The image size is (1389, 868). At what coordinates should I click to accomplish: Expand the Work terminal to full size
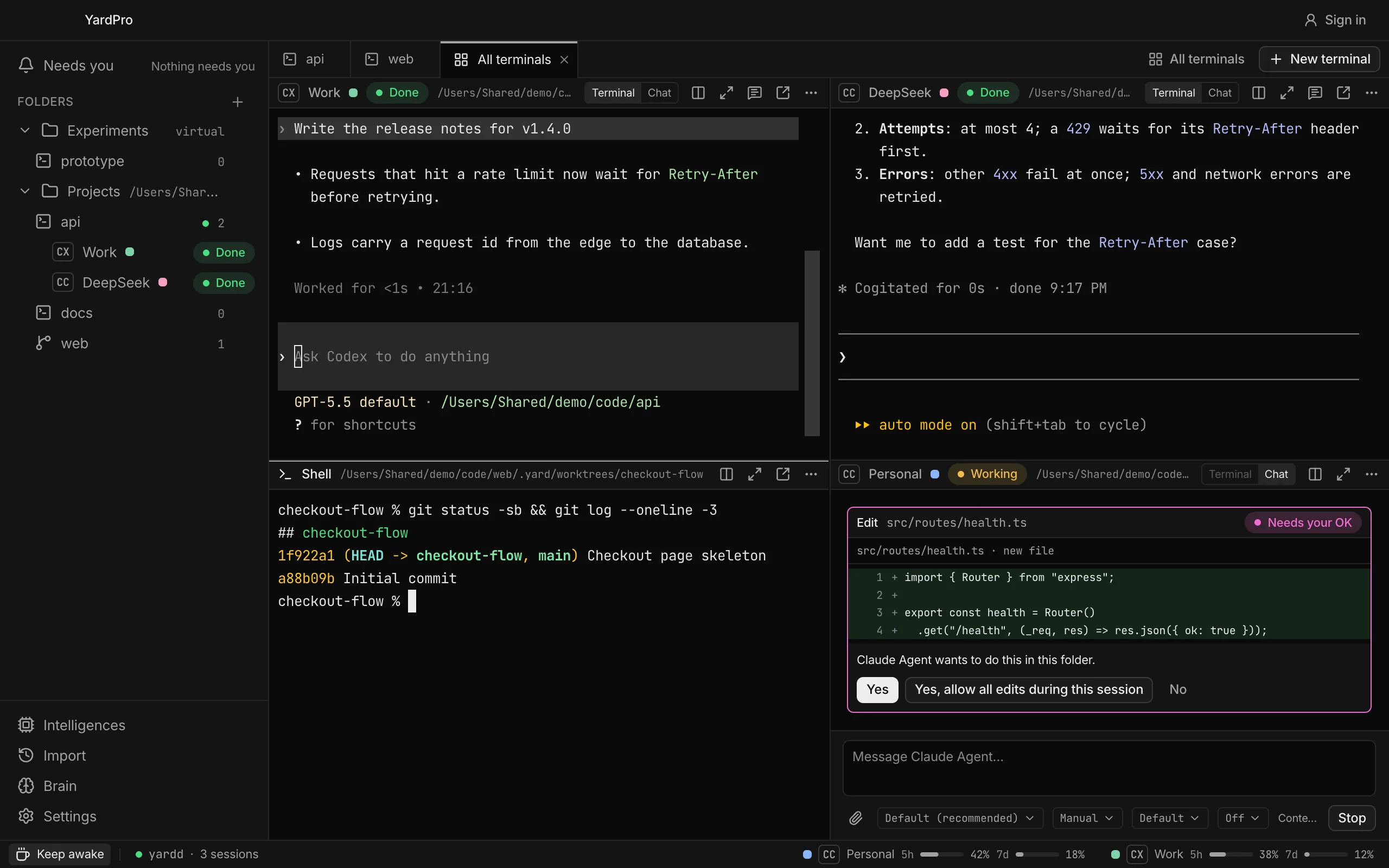[x=726, y=92]
